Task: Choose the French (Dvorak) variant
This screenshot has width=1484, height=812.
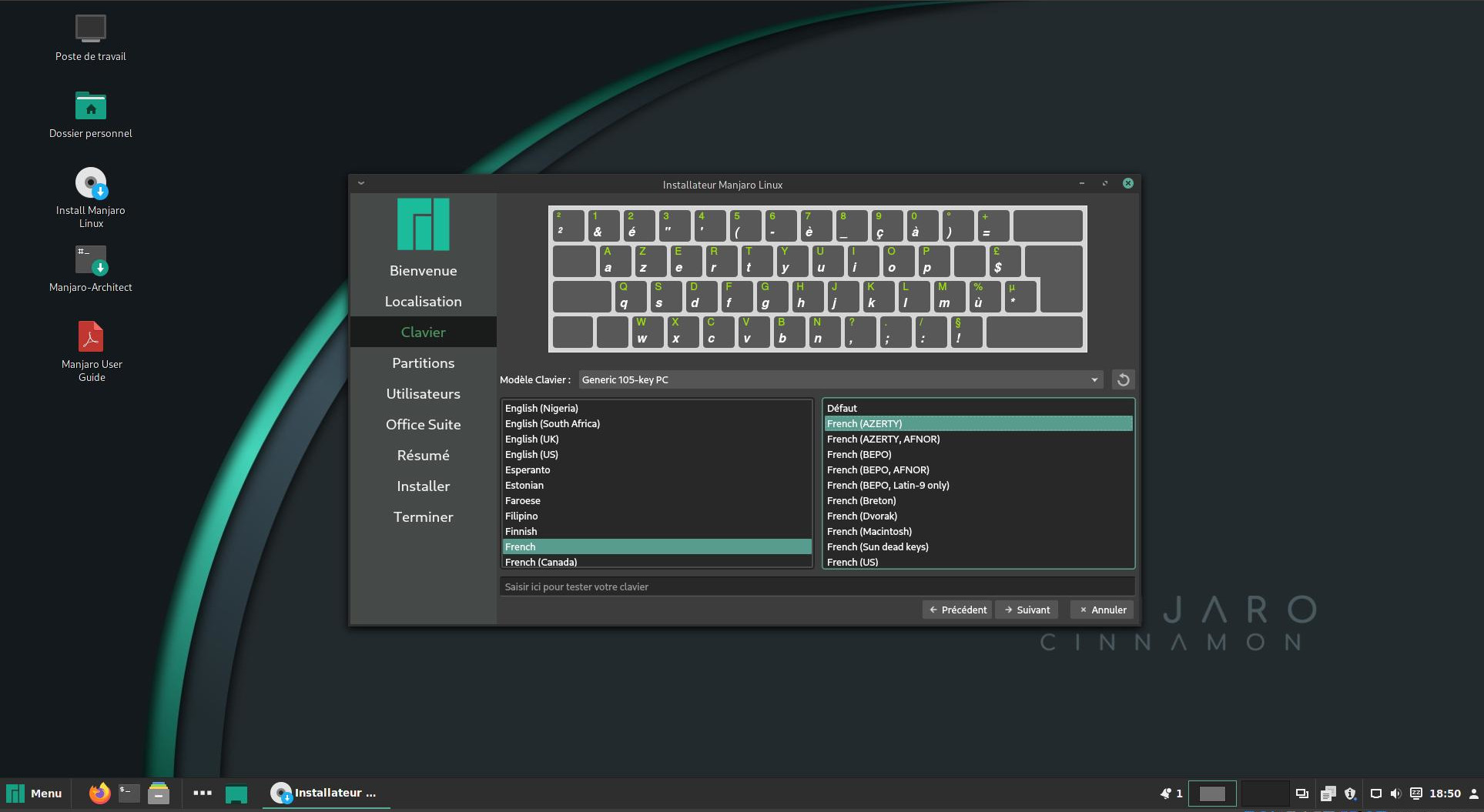Action: (x=979, y=516)
